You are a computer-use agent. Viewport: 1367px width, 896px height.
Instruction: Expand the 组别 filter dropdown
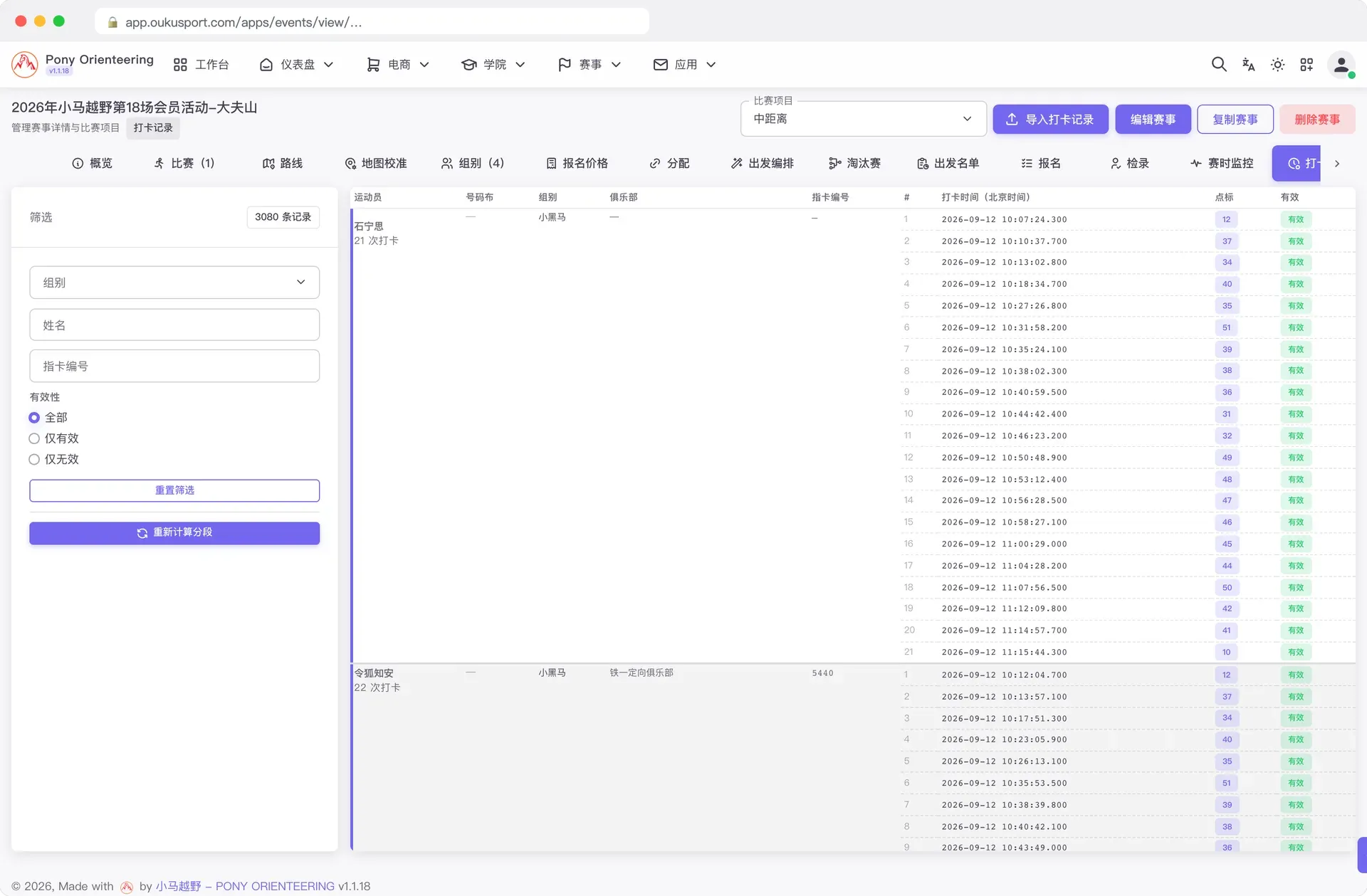click(x=174, y=283)
